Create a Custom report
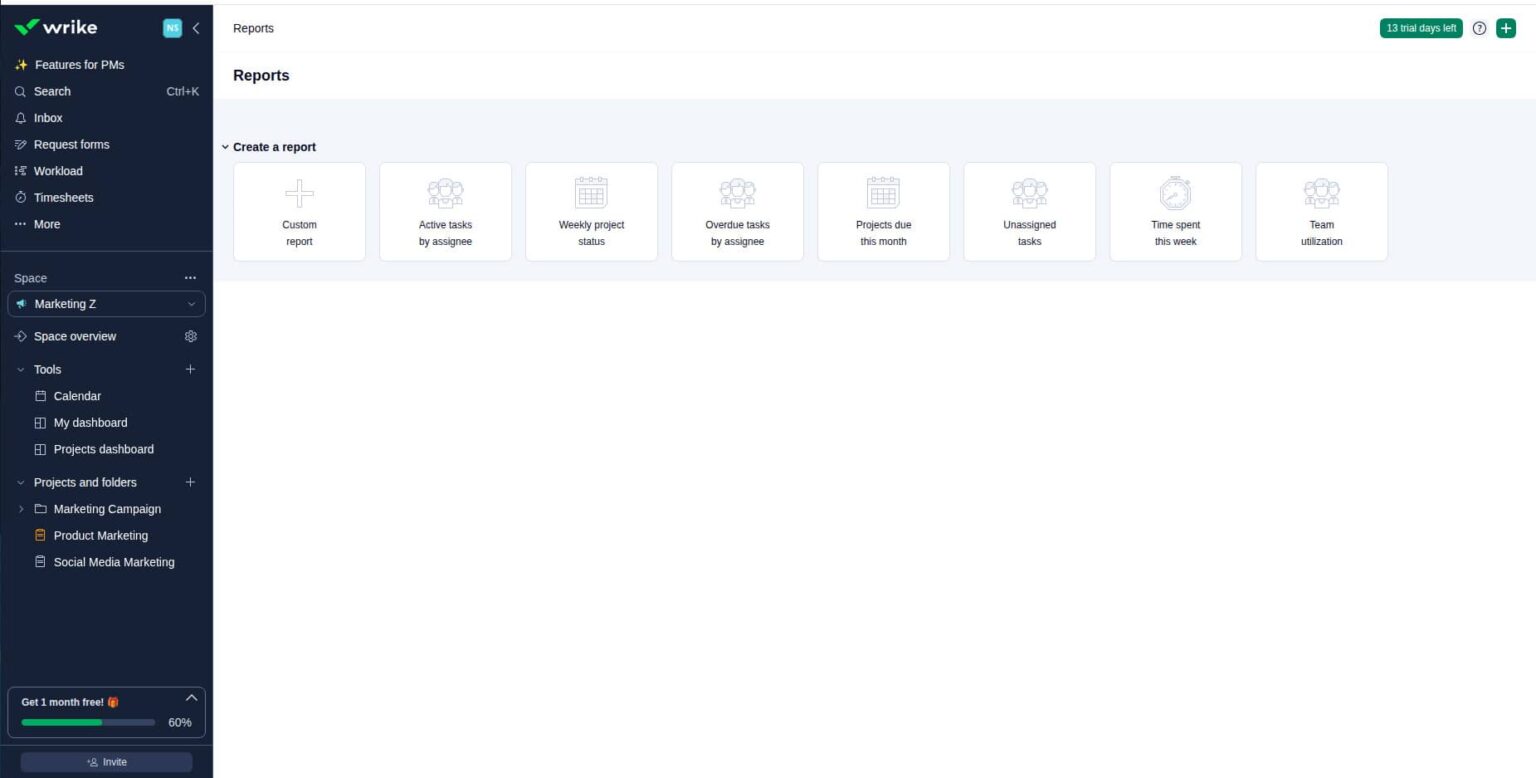 coord(299,211)
